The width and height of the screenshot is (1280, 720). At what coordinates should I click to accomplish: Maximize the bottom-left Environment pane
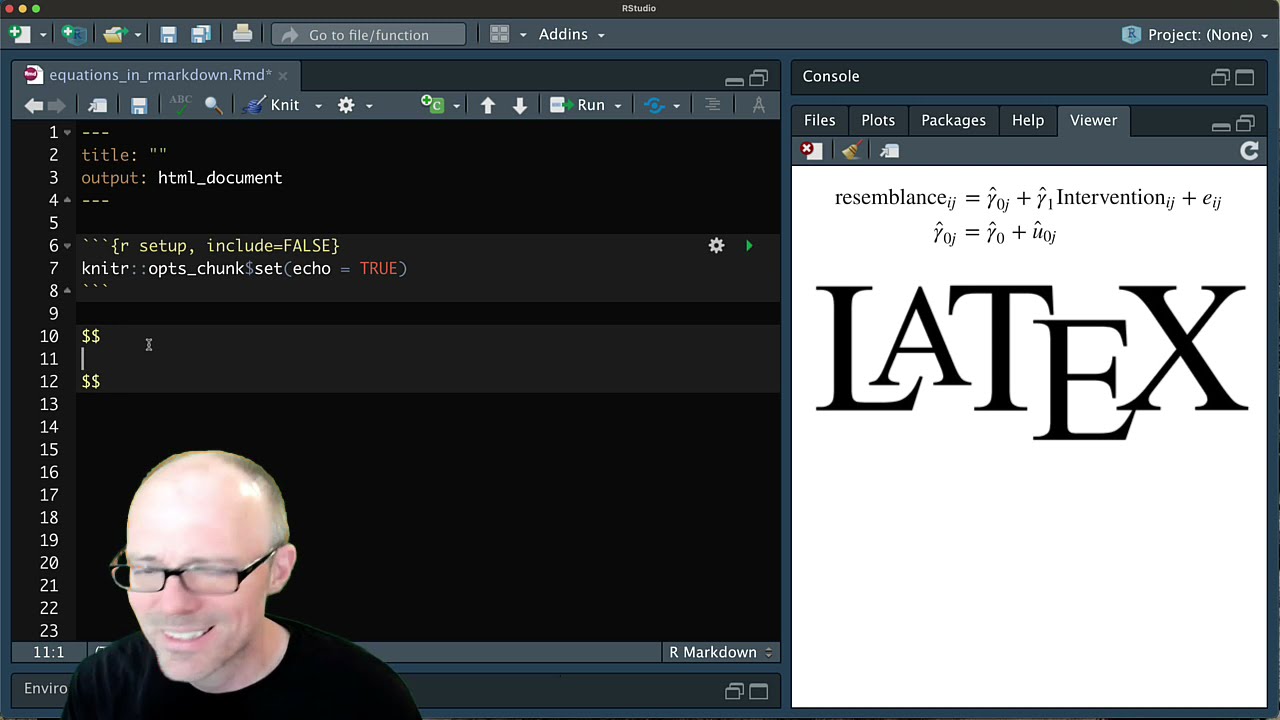point(759,691)
